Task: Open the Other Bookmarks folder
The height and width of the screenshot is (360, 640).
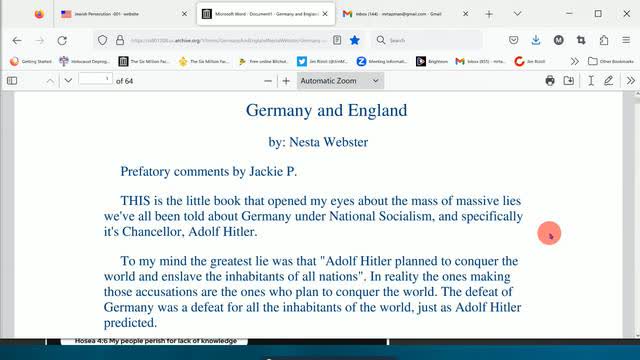Action: tap(611, 61)
